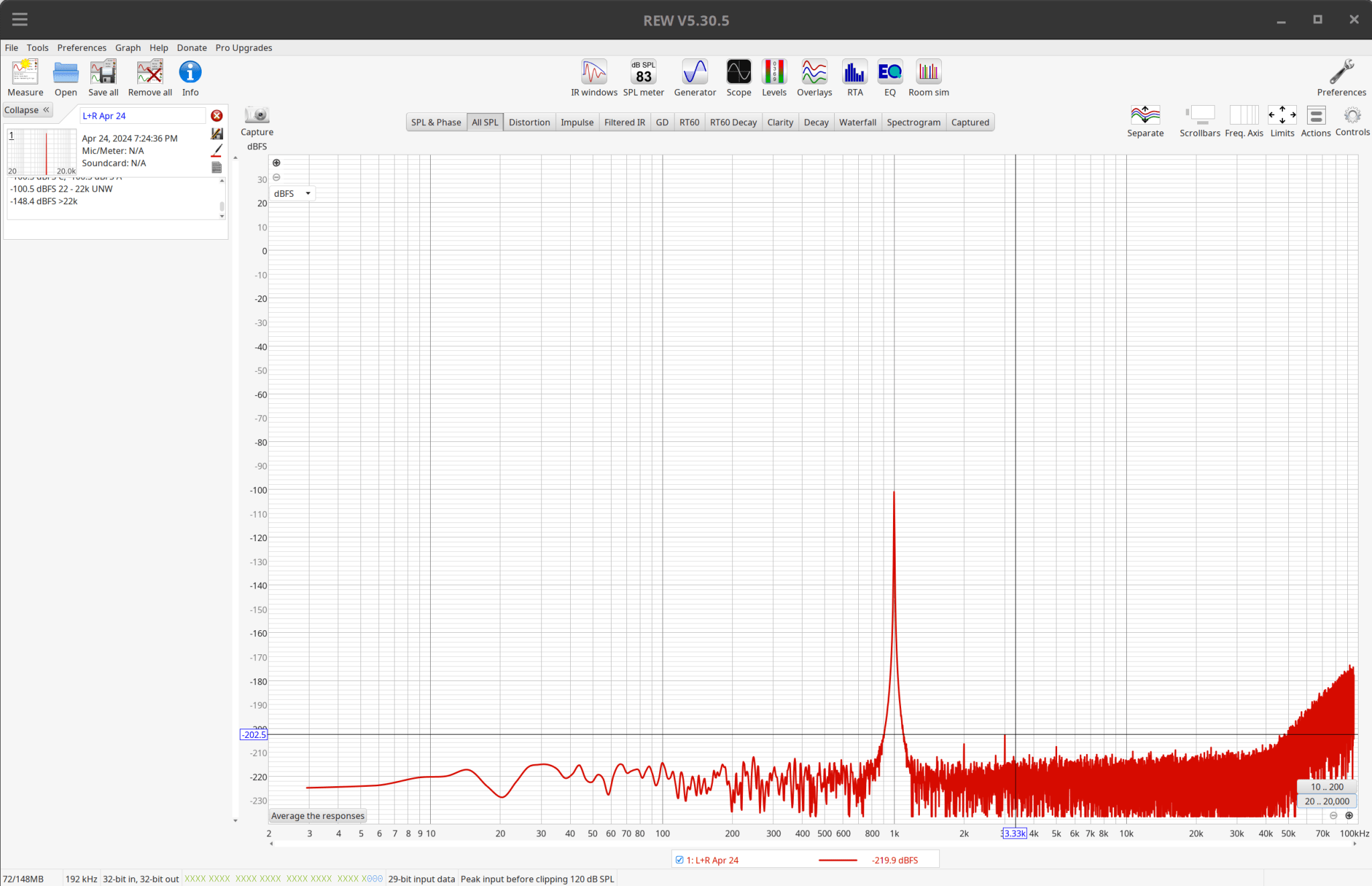Switch to the Waterfall tab
1372x886 pixels.
[857, 122]
